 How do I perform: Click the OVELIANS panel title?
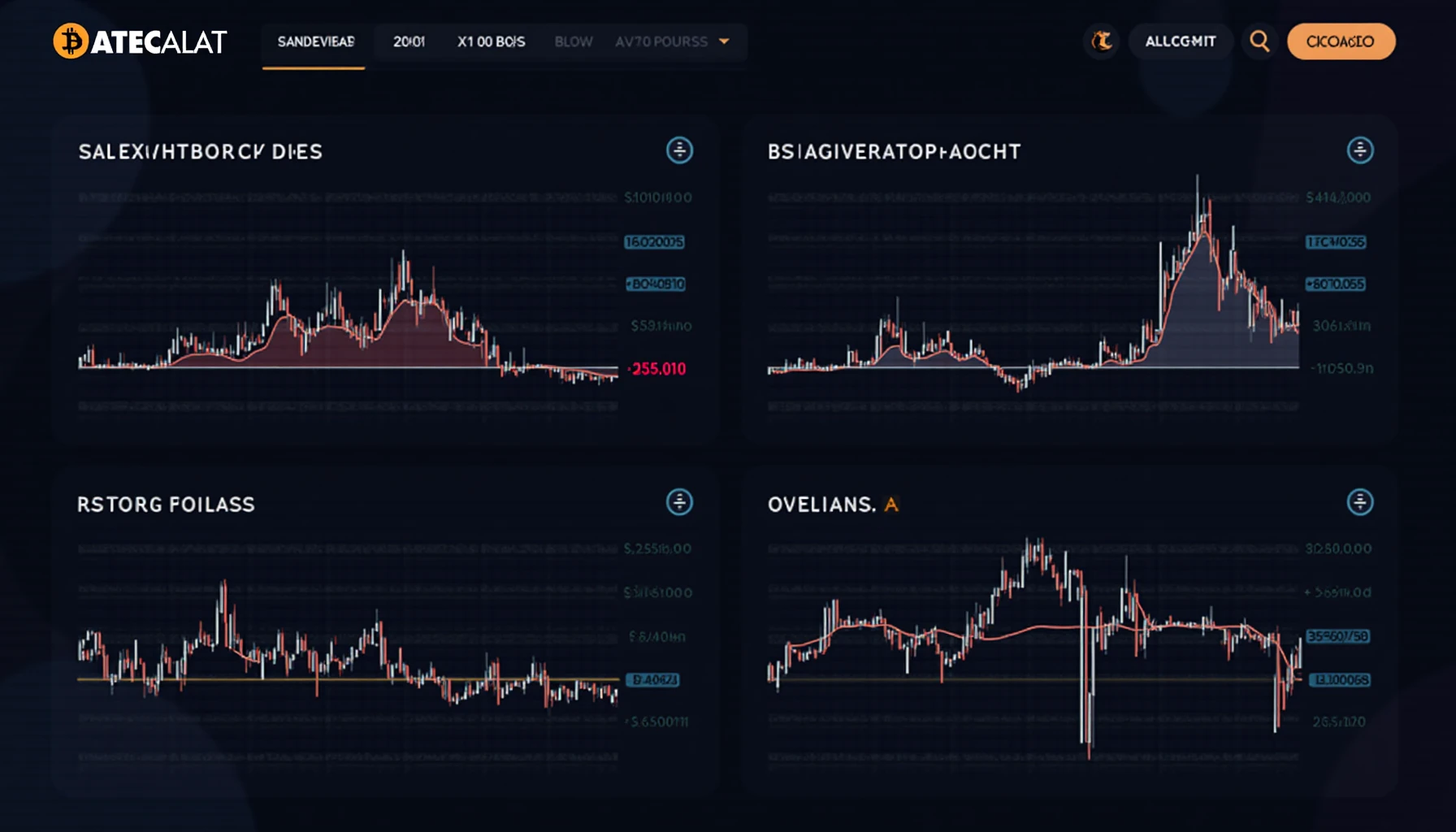(821, 505)
